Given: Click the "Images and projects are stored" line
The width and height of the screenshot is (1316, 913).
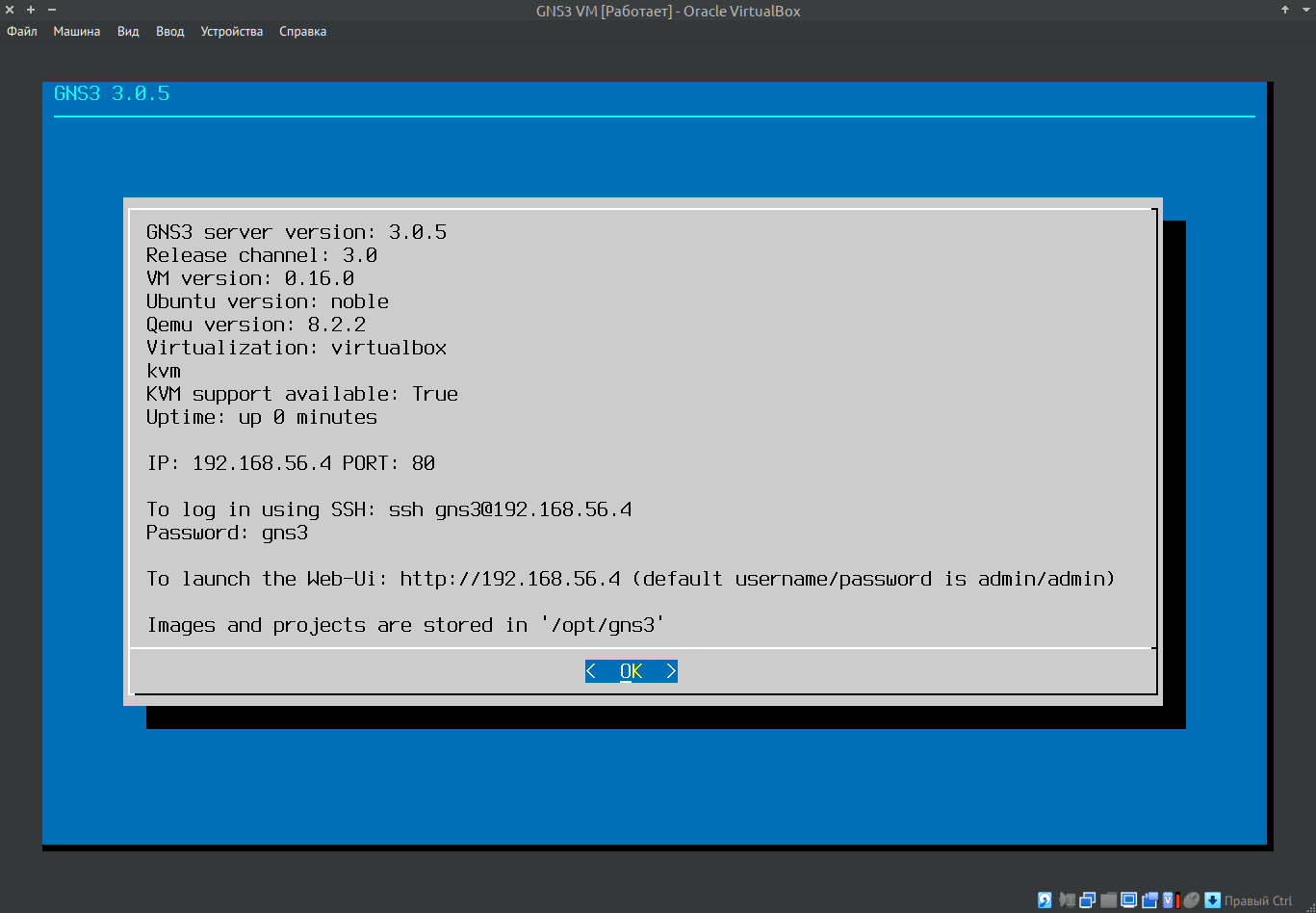Looking at the screenshot, I should (406, 625).
